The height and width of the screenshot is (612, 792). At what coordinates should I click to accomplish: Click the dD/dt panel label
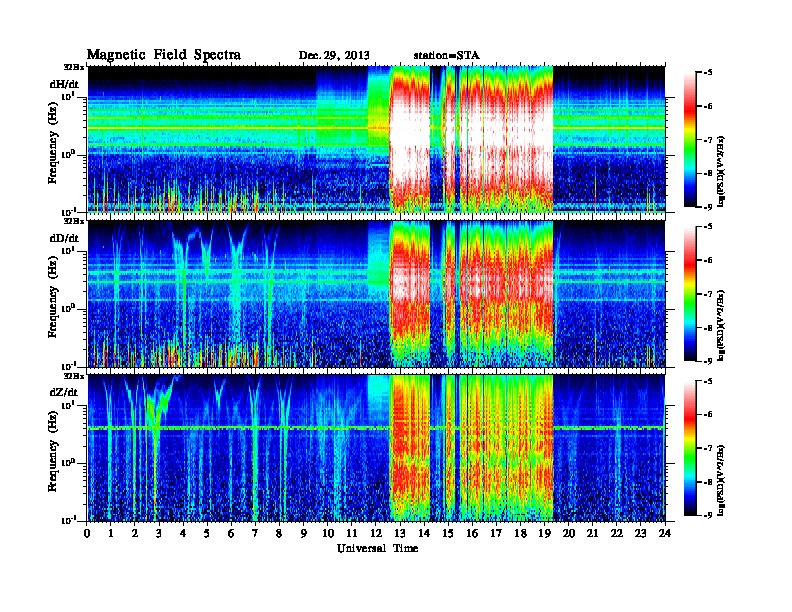(64, 238)
